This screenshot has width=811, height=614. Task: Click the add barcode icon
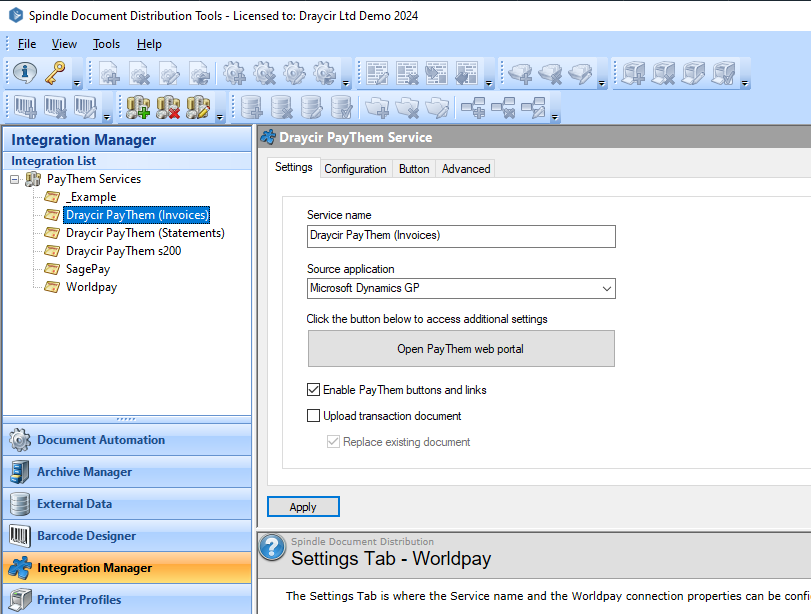(x=25, y=108)
